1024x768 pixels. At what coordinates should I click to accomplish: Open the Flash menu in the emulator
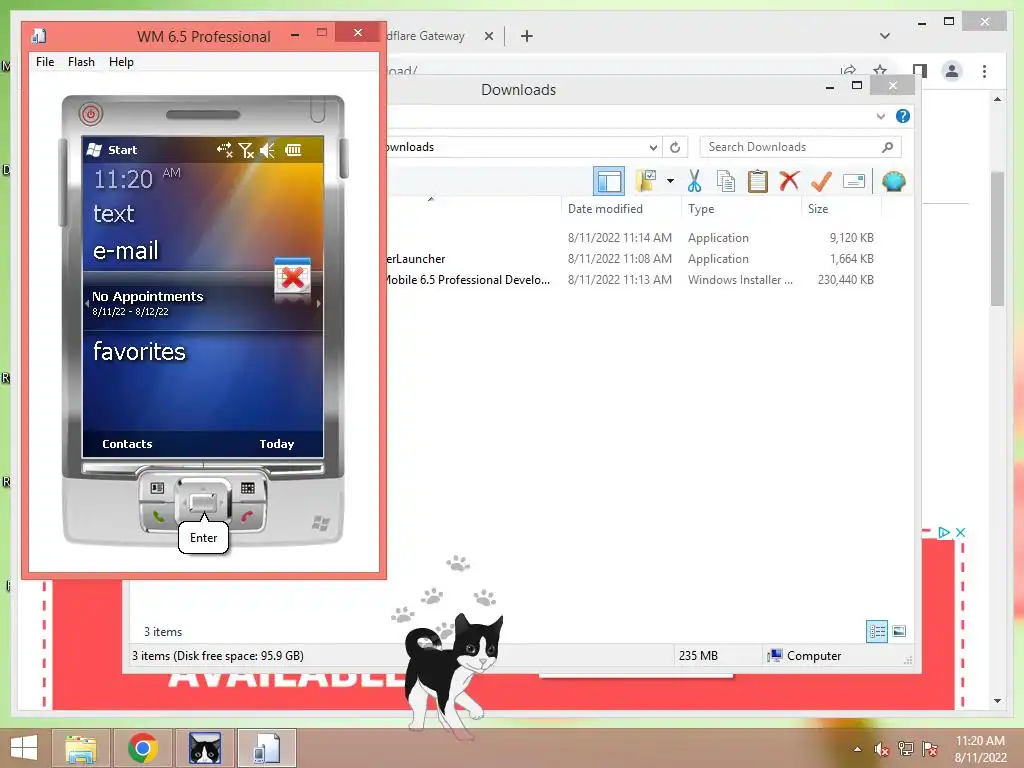point(81,62)
